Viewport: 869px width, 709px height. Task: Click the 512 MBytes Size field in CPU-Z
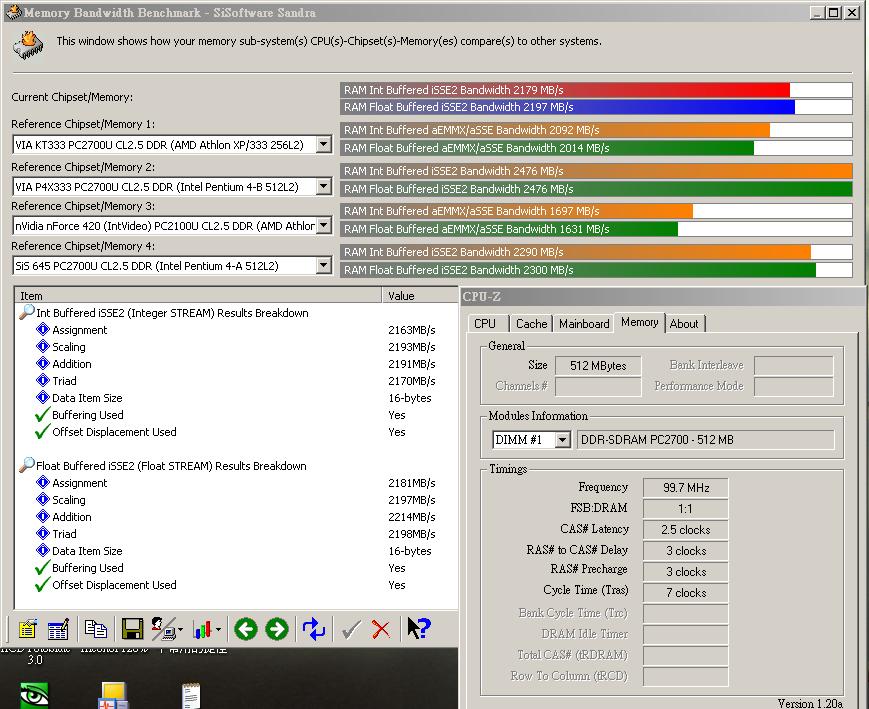[598, 366]
